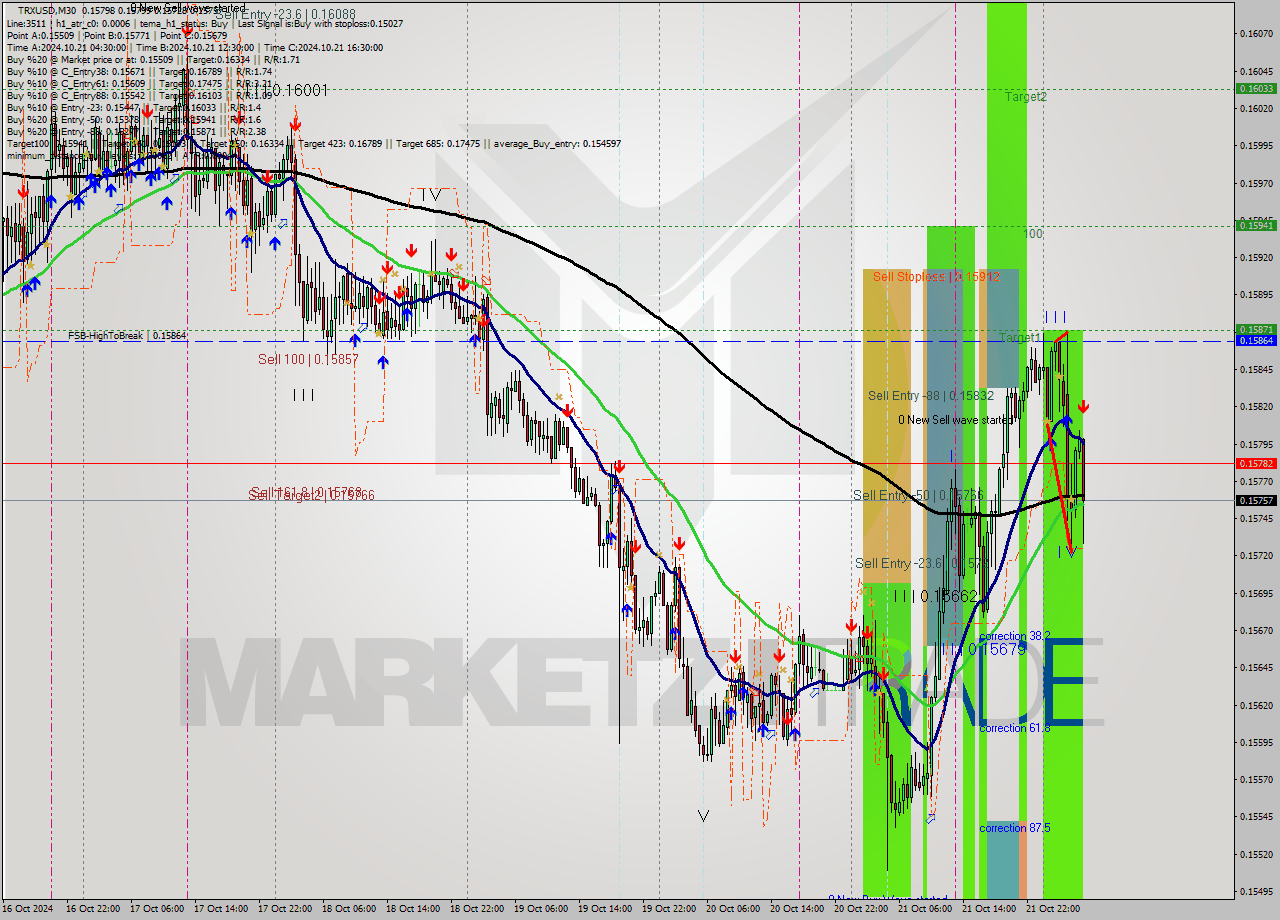Click the green 0.15871 price tag
Image resolution: width=1280 pixels, height=920 pixels.
[1256, 329]
